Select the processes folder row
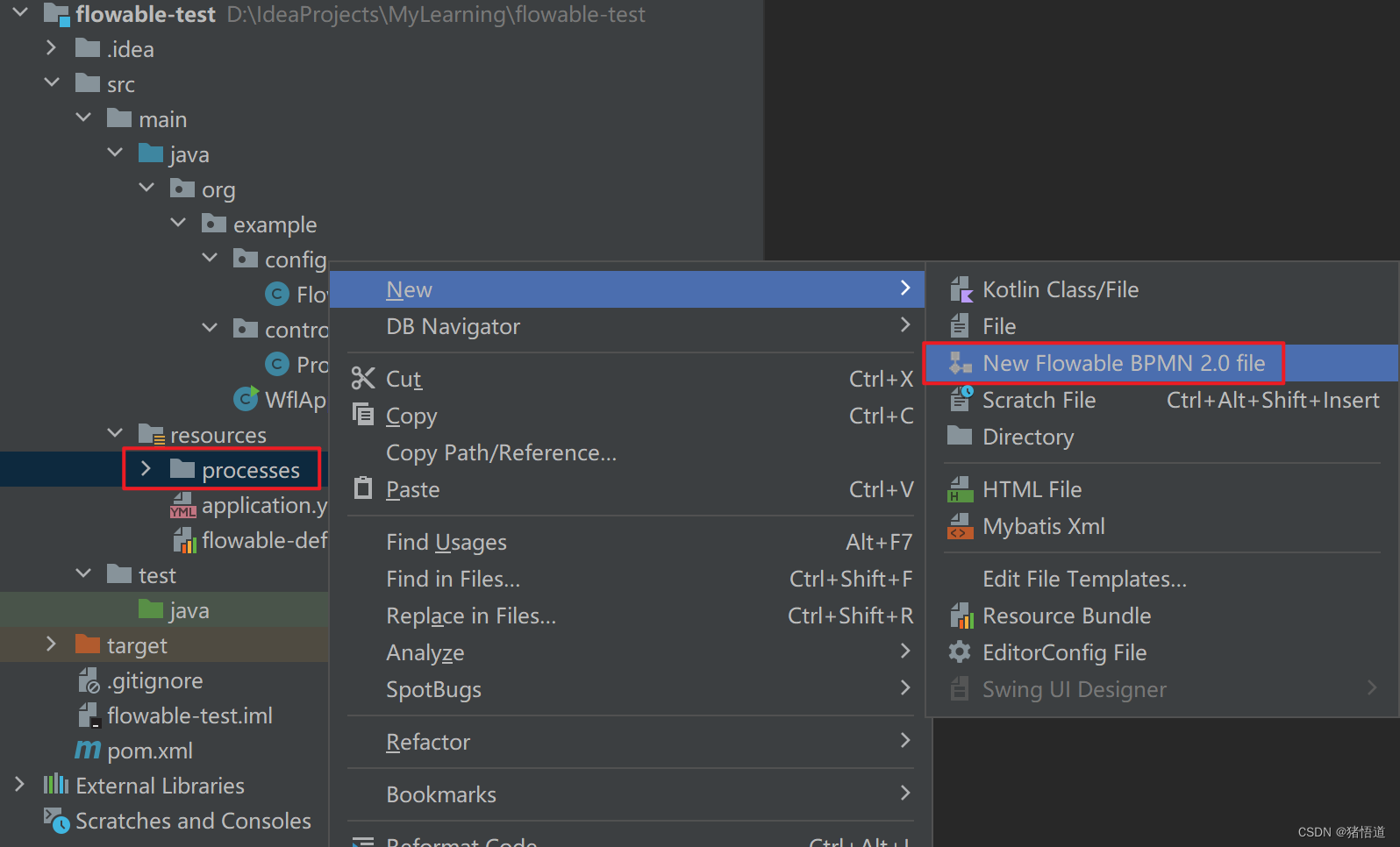Viewport: 1400px width, 847px height. coord(164,469)
